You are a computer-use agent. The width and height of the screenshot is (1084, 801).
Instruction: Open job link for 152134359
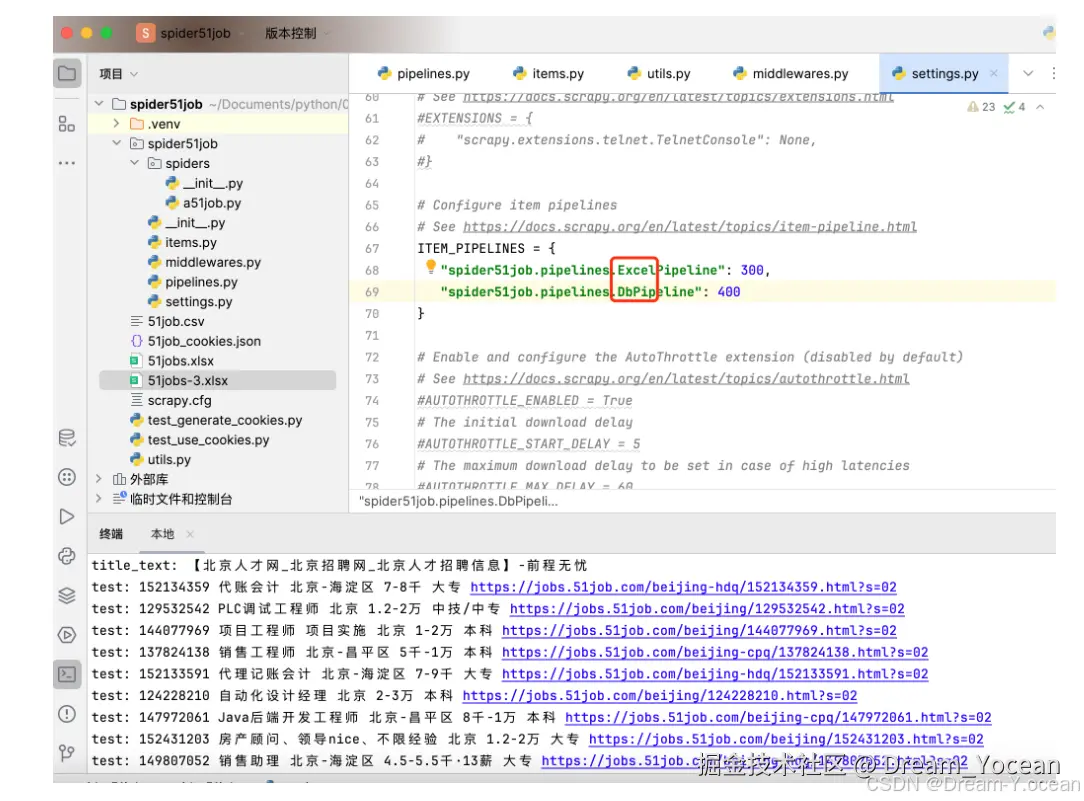click(x=683, y=587)
